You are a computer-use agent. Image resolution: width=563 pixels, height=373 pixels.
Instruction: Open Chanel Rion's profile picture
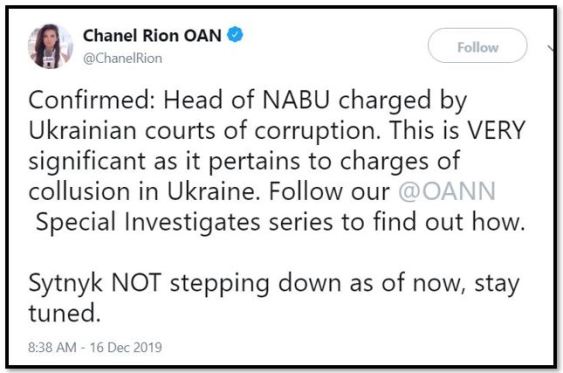(x=51, y=46)
